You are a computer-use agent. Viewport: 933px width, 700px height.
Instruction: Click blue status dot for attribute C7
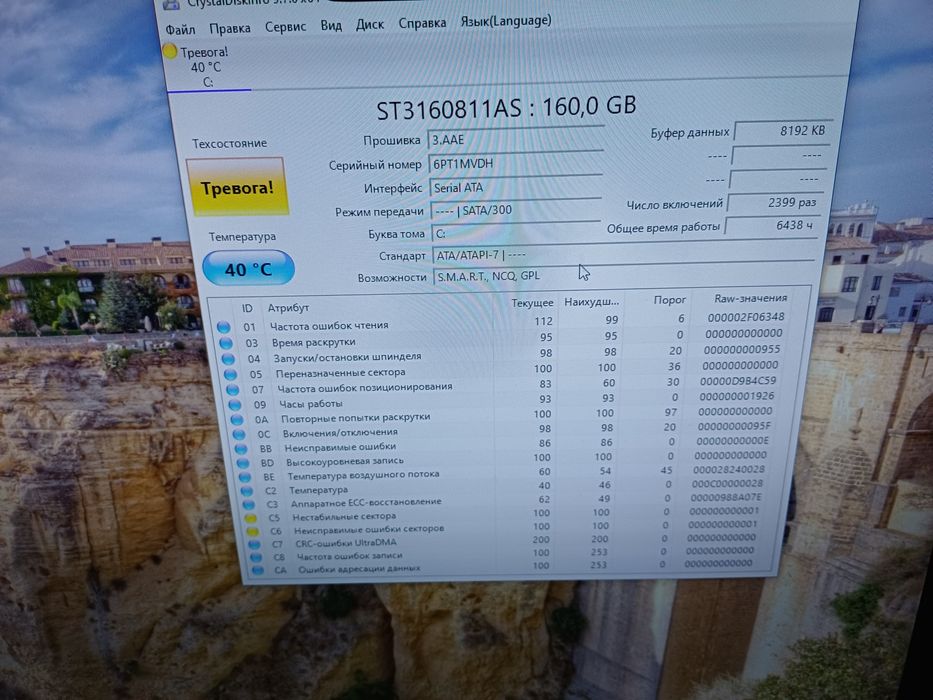[254, 545]
